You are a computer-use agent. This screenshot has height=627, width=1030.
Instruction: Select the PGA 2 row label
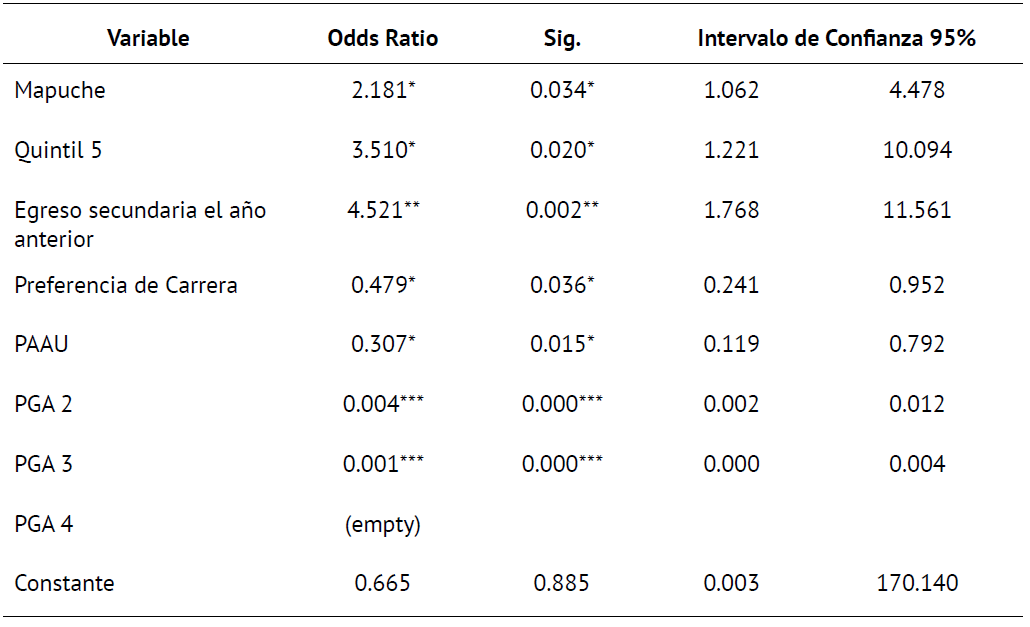43,404
